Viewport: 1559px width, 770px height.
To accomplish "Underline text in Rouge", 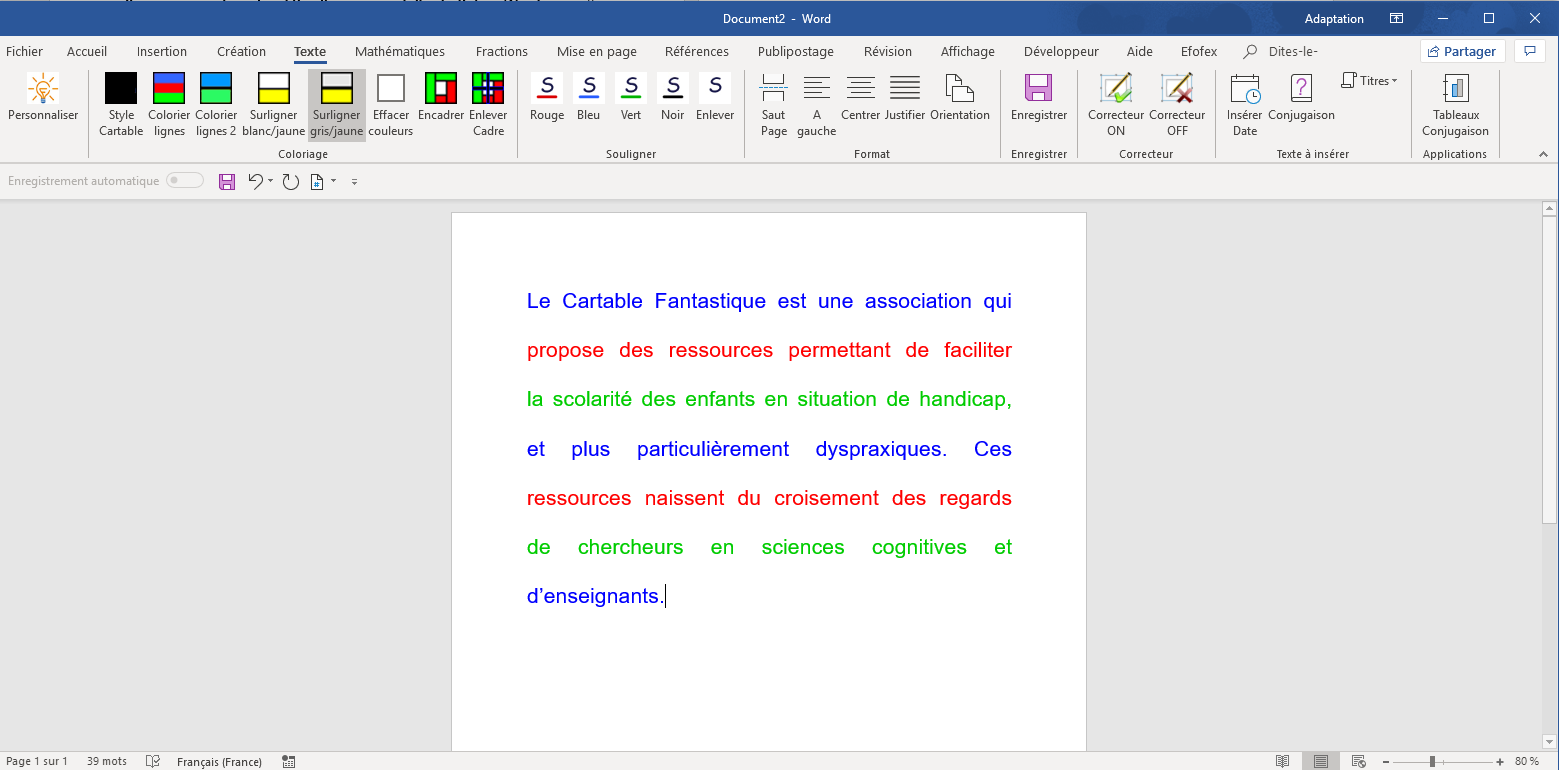I will [547, 97].
